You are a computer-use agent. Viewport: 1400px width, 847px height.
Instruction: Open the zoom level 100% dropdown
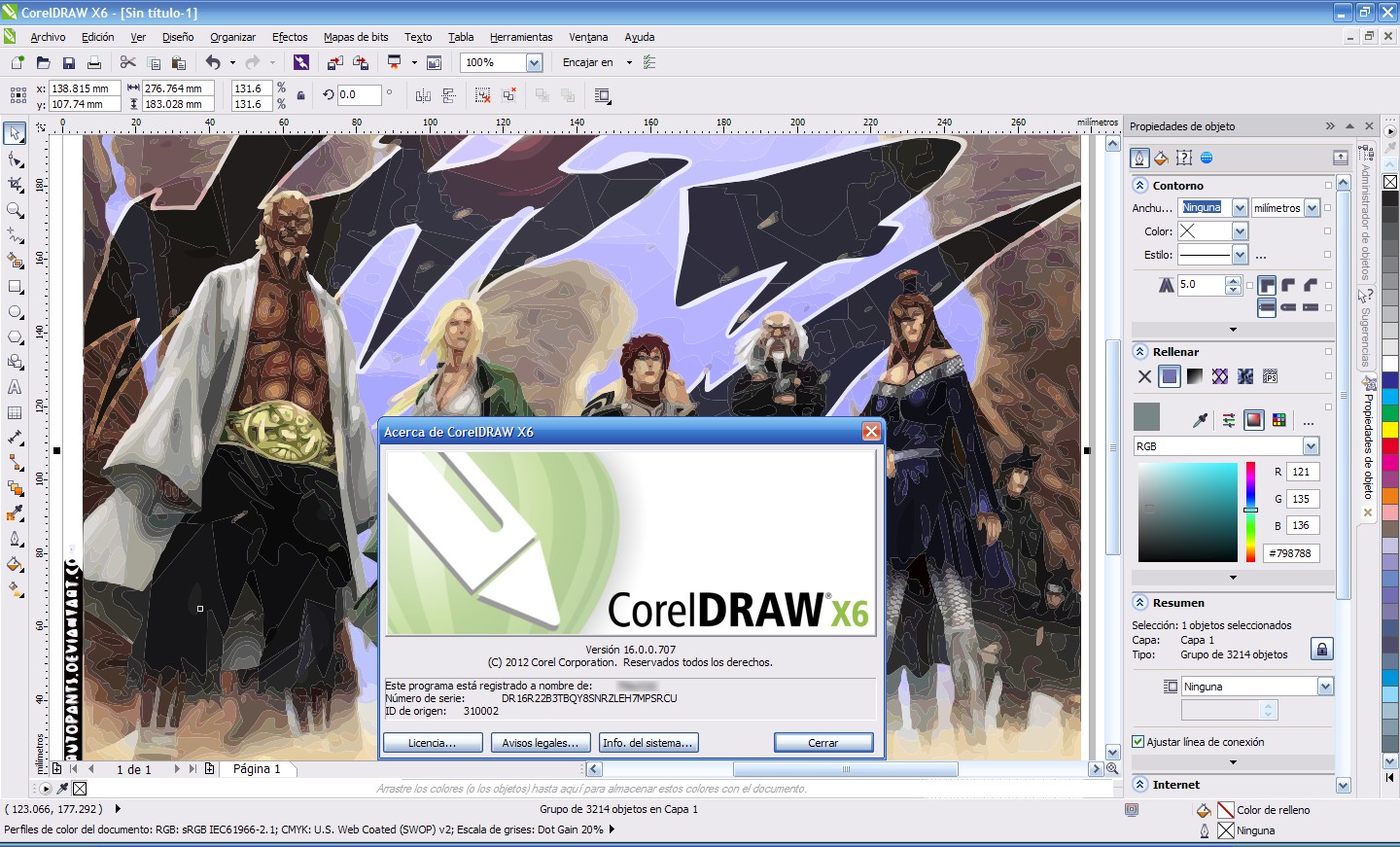point(534,61)
